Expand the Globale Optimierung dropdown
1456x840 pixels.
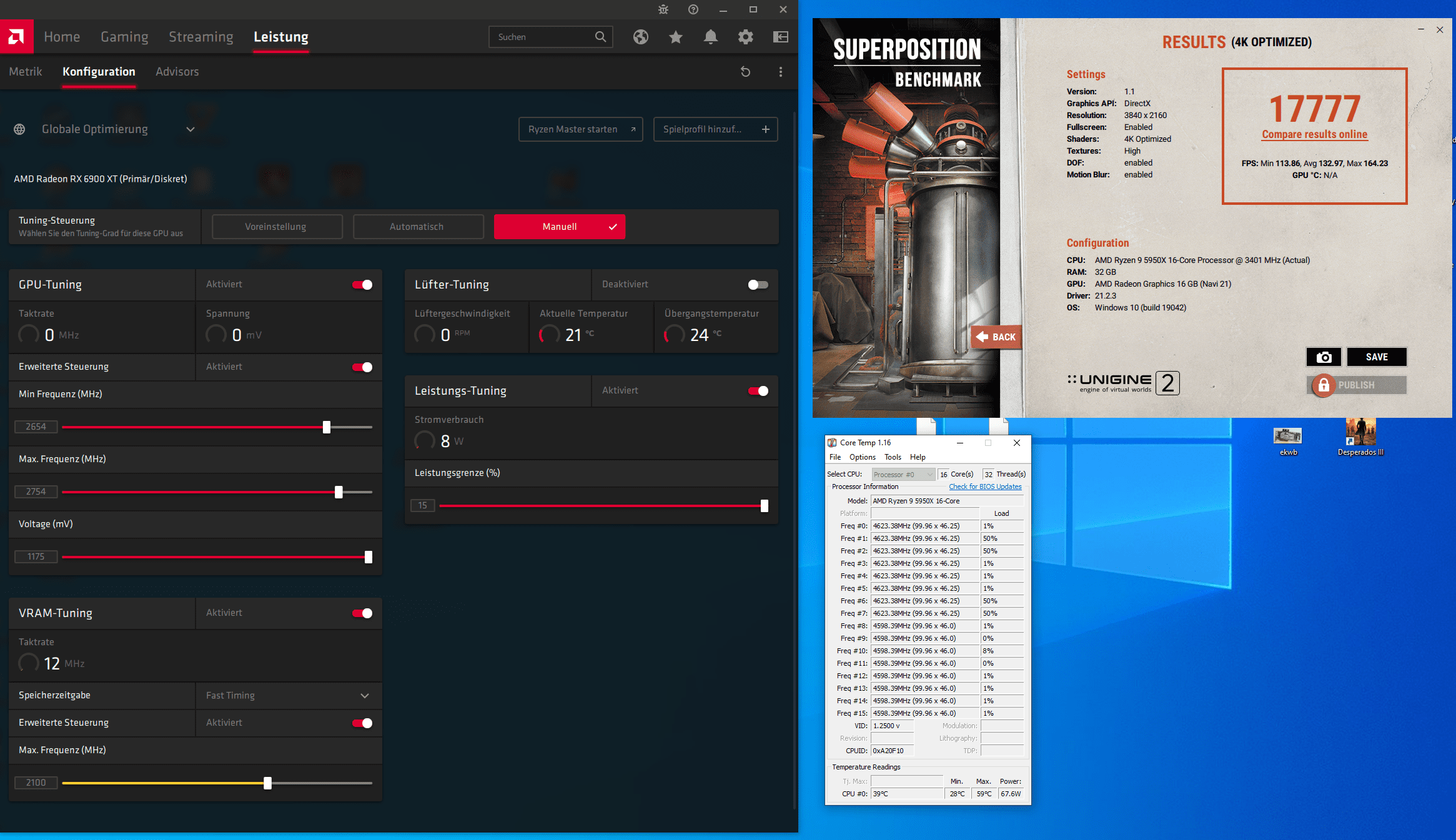pyautogui.click(x=190, y=129)
